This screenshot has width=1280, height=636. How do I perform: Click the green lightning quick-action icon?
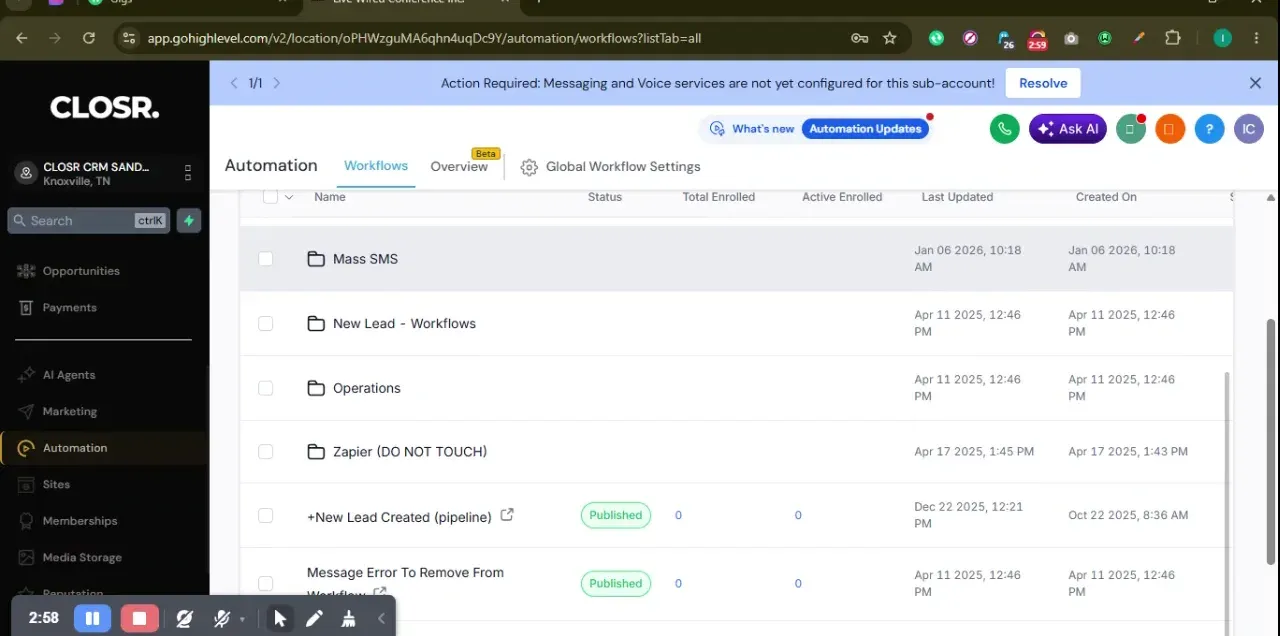[x=189, y=220]
